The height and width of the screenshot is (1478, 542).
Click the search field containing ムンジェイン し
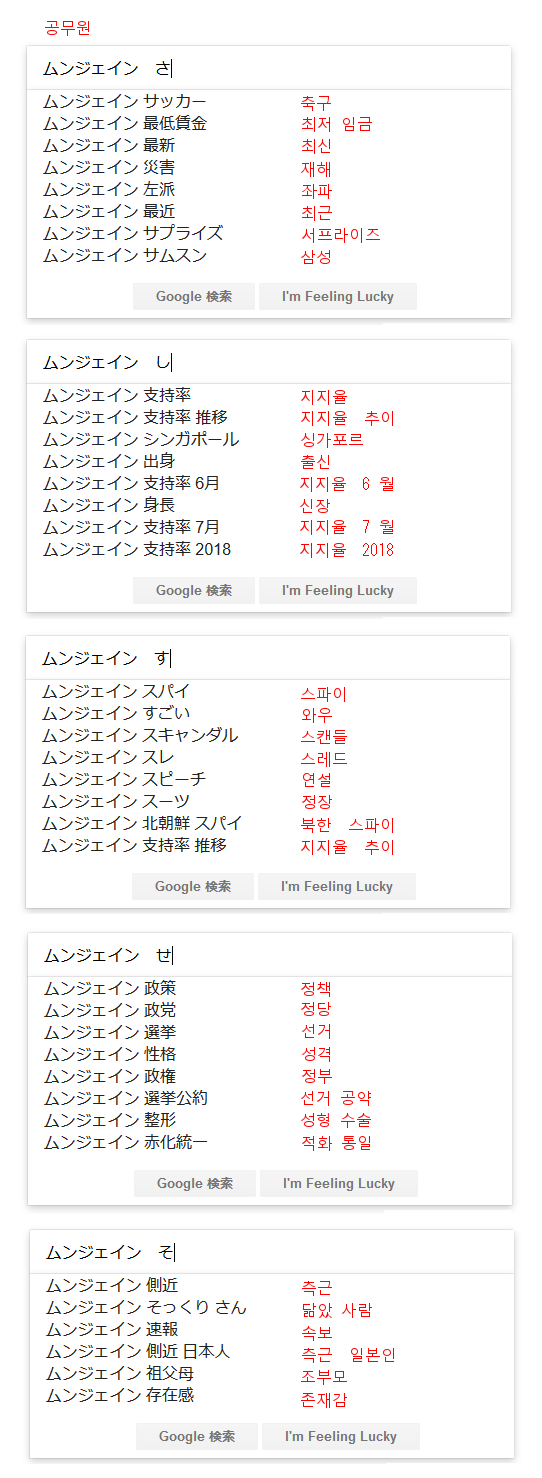(x=269, y=362)
